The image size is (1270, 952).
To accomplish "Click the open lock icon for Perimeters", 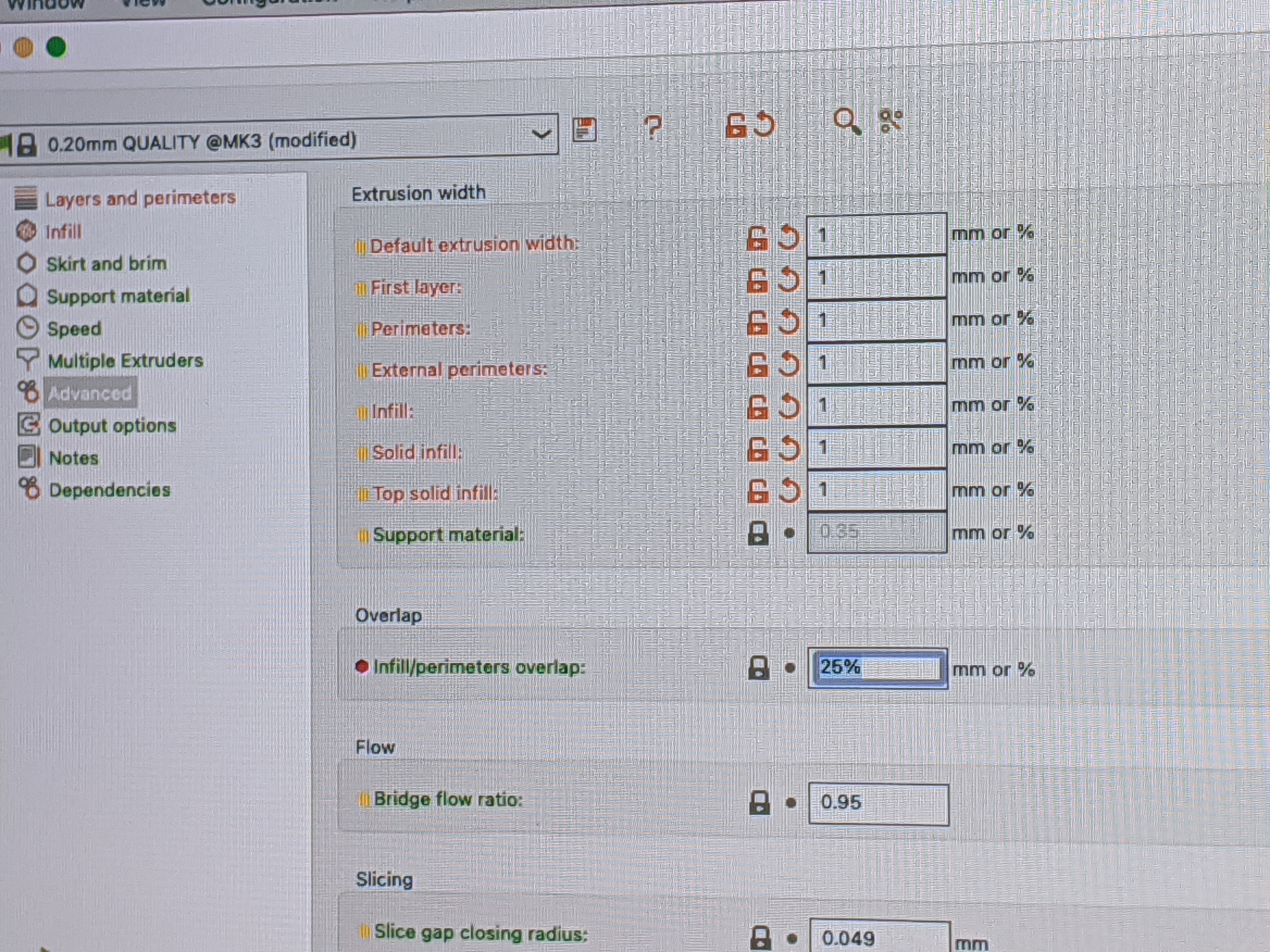I will point(758,323).
